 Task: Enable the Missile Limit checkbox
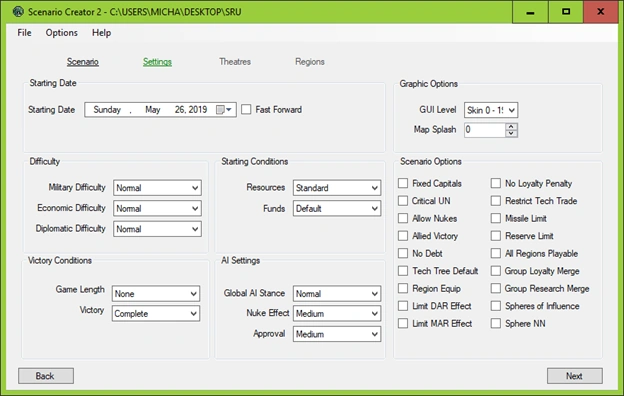496,218
